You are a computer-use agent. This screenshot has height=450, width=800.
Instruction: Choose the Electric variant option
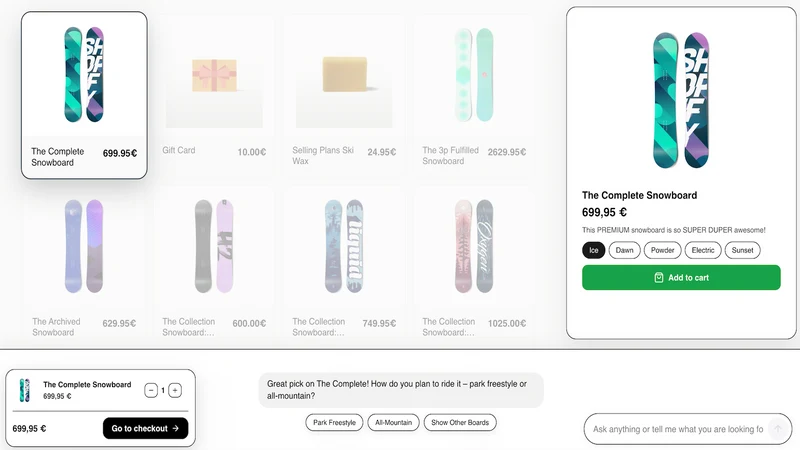(703, 250)
